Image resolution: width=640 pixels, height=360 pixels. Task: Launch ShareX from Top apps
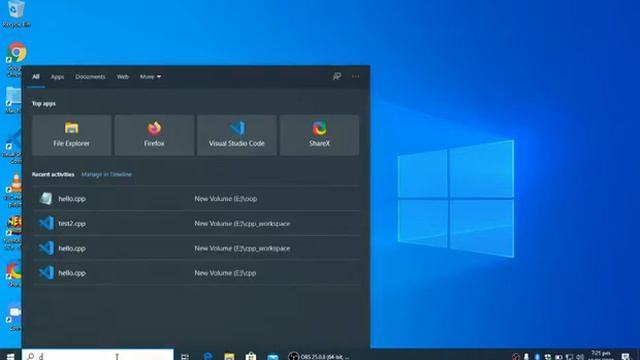tap(320, 135)
